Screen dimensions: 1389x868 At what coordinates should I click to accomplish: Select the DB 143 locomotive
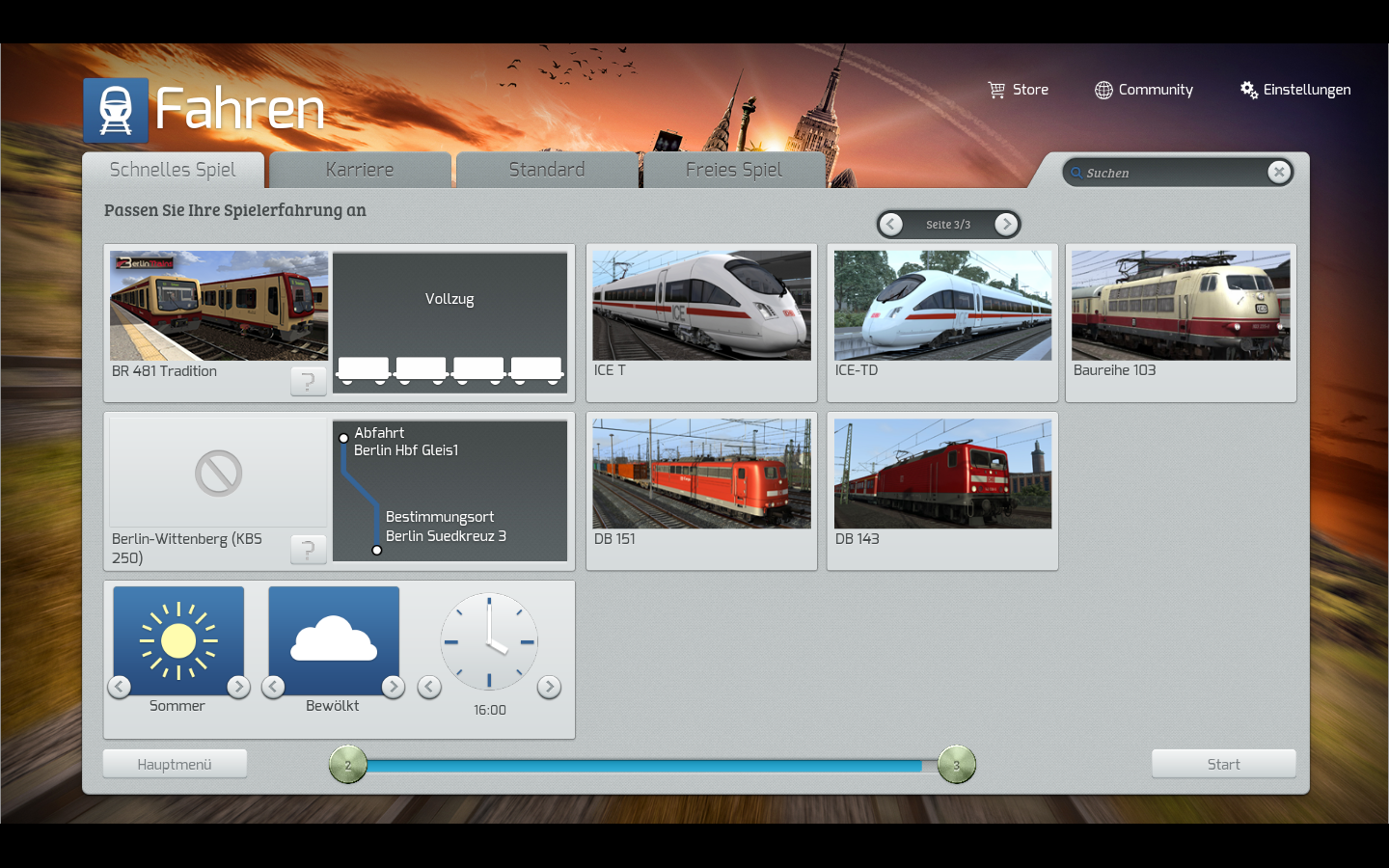point(942,491)
